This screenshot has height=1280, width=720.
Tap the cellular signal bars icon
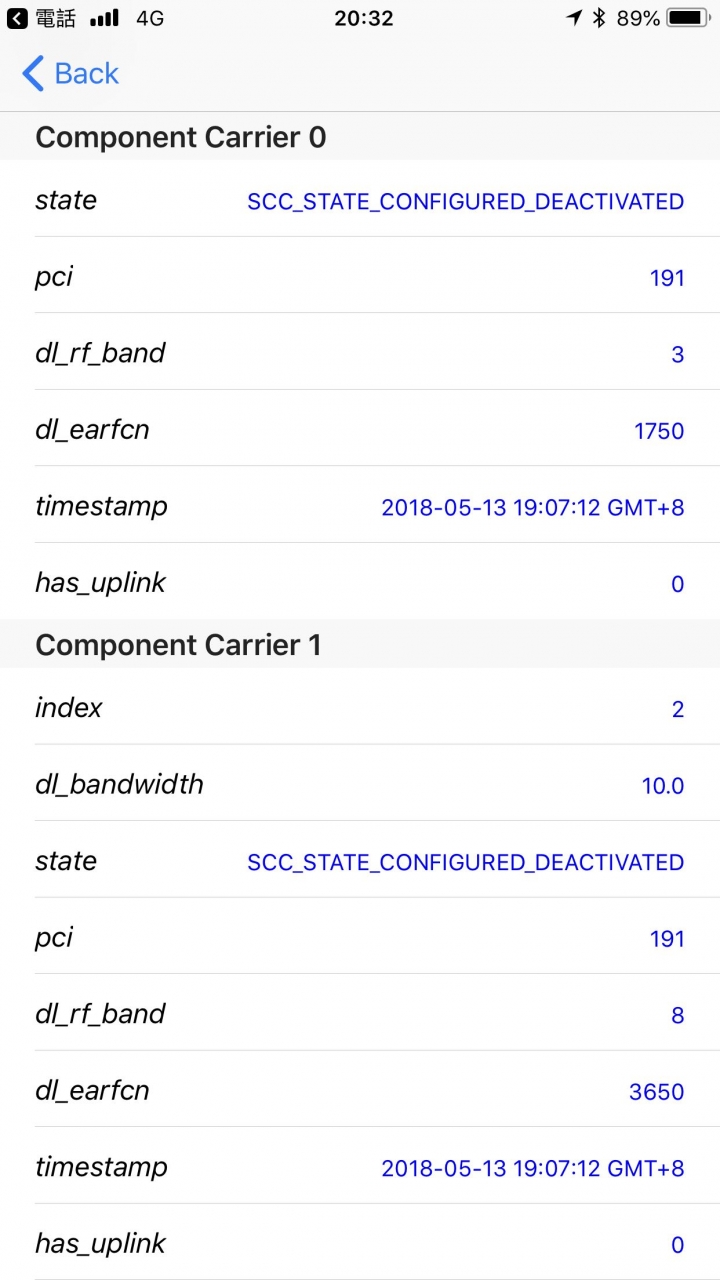click(104, 18)
